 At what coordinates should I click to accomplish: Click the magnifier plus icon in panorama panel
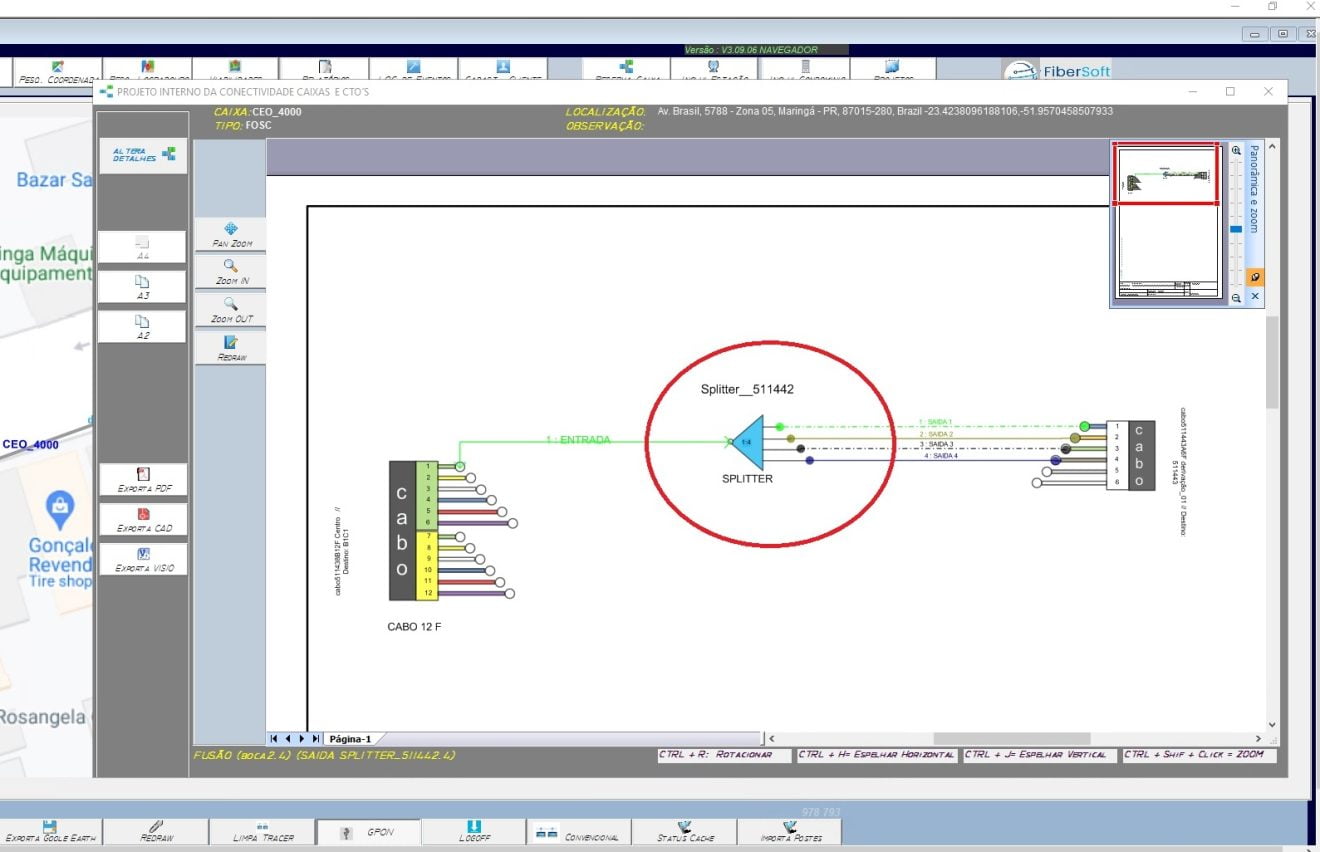tap(1236, 151)
